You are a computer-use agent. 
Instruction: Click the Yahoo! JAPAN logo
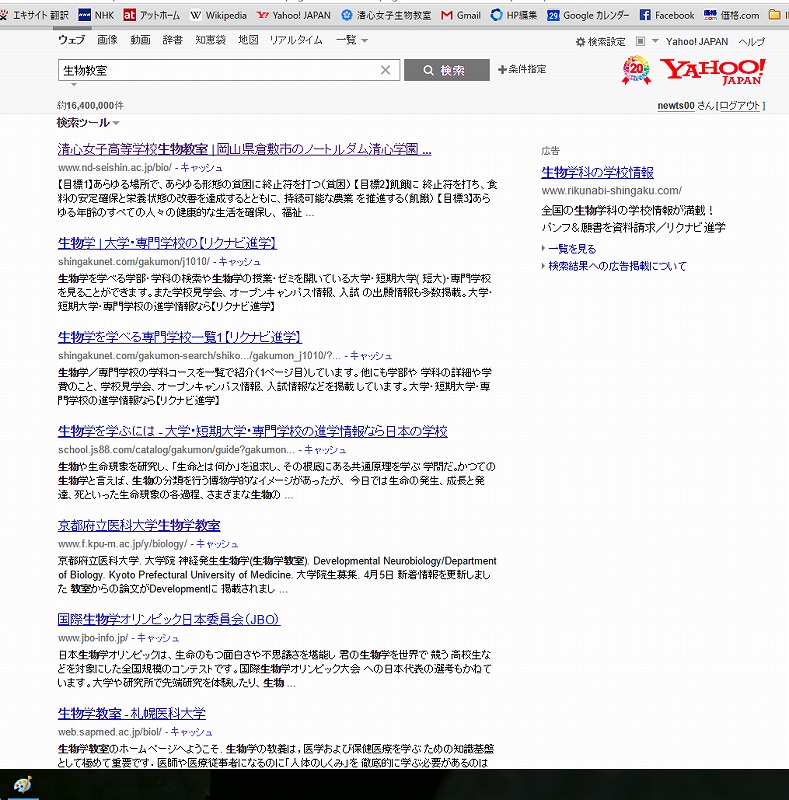[712, 71]
